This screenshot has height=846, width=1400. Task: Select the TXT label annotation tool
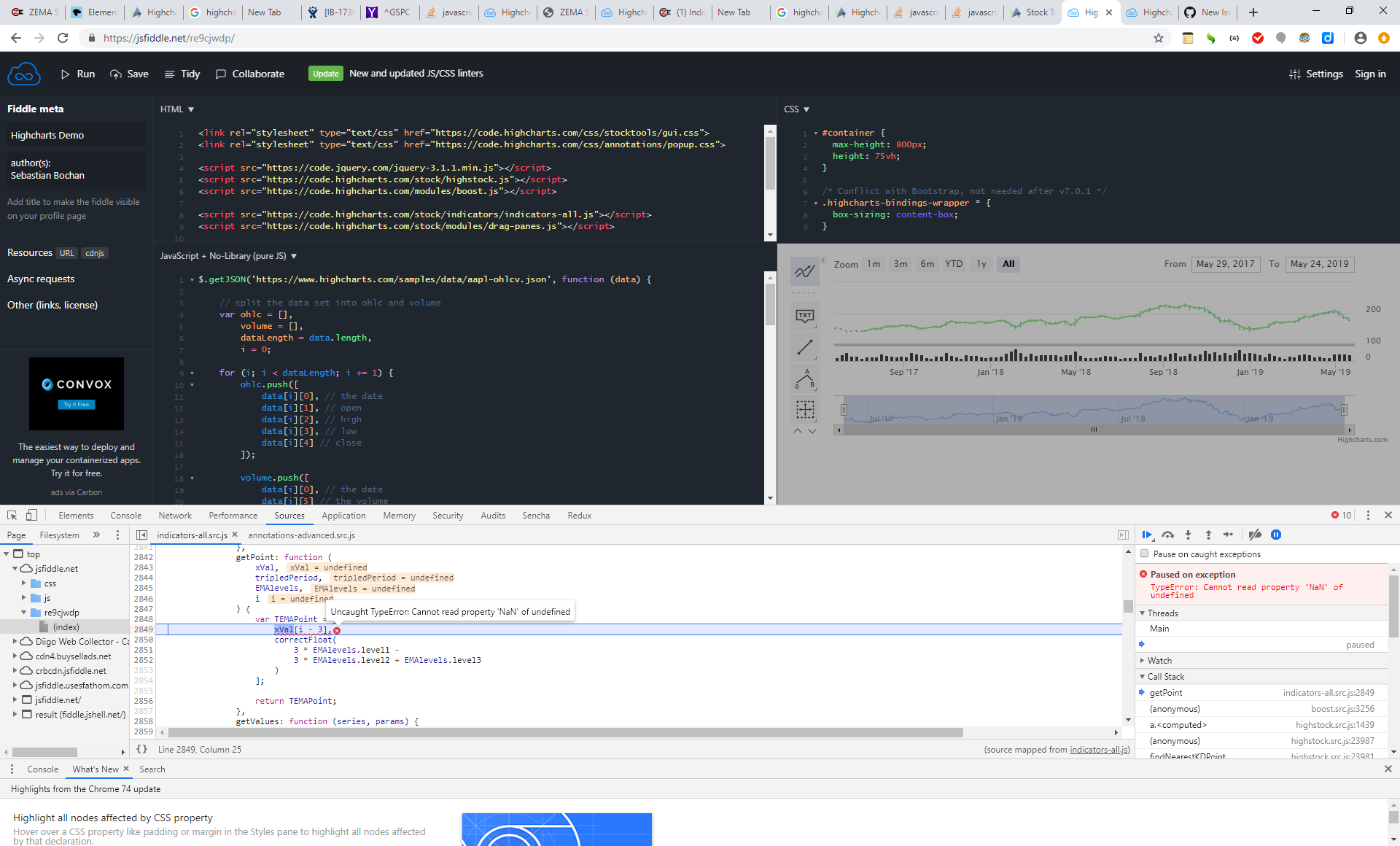tap(805, 316)
